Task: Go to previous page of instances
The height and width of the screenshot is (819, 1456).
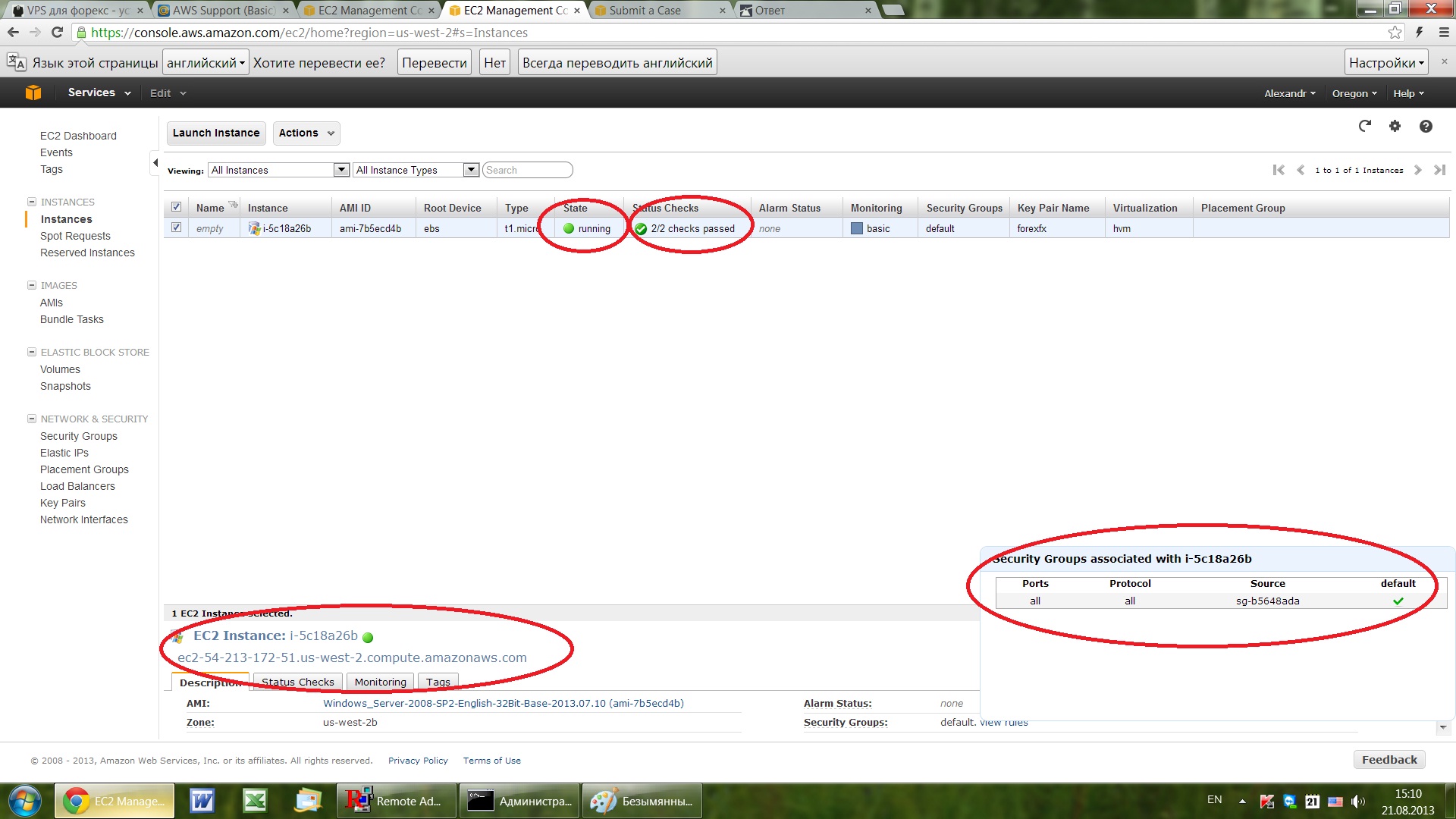Action: click(1301, 170)
